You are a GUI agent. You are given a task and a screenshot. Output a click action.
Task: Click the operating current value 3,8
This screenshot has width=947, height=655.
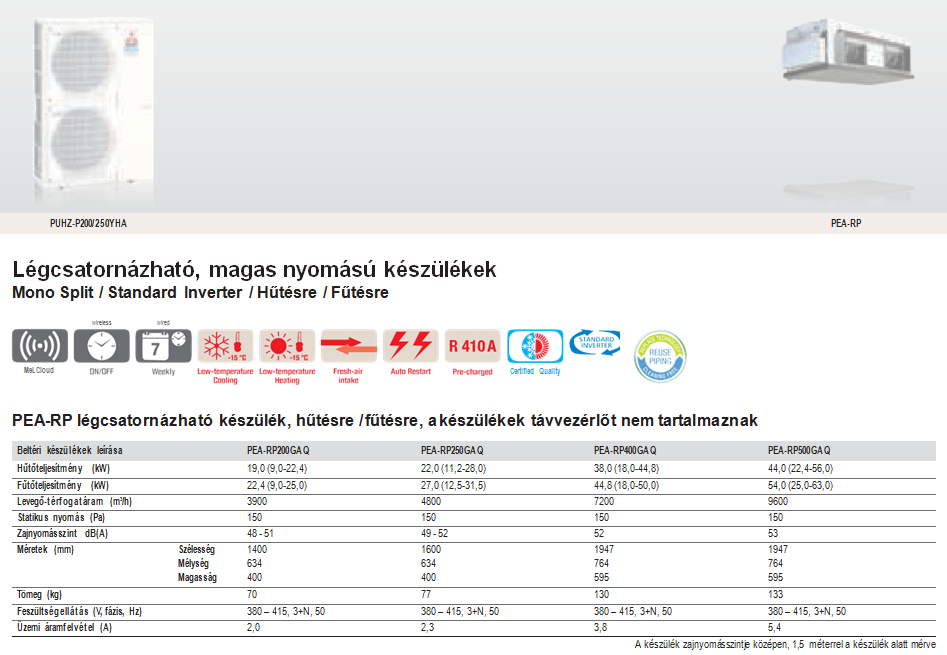[x=600, y=628]
